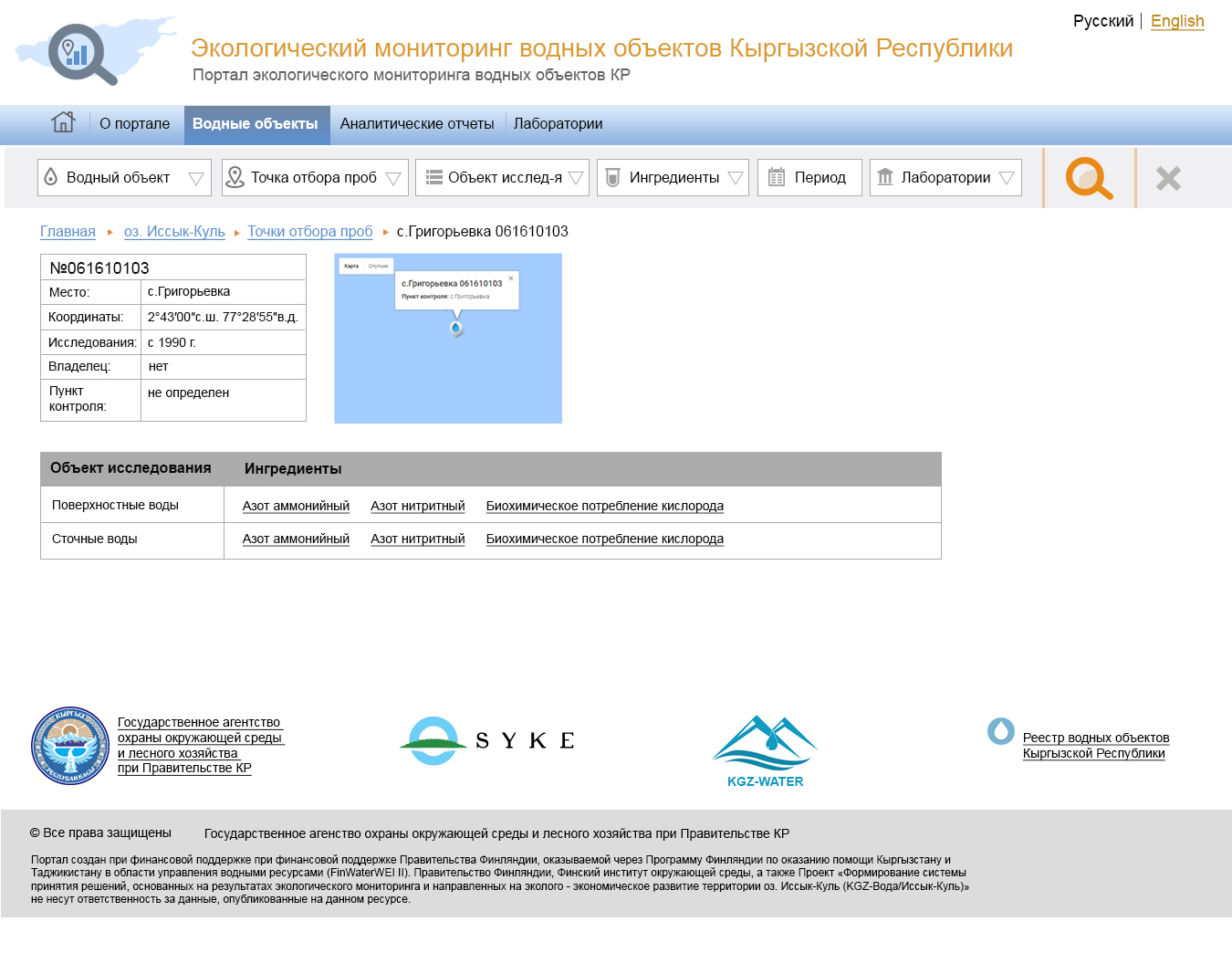Image resolution: width=1232 pixels, height=953 pixels.
Task: Expand the Объект исслед-я filter
Action: 502,177
